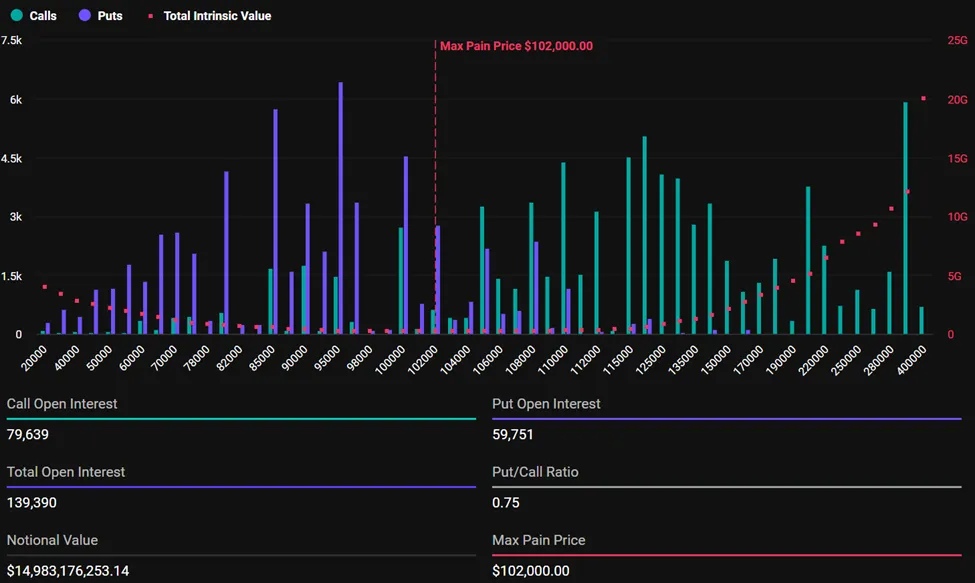Screen dimensions: 975x583
Task: Select the Notional Value dollar amount
Action: 68,571
